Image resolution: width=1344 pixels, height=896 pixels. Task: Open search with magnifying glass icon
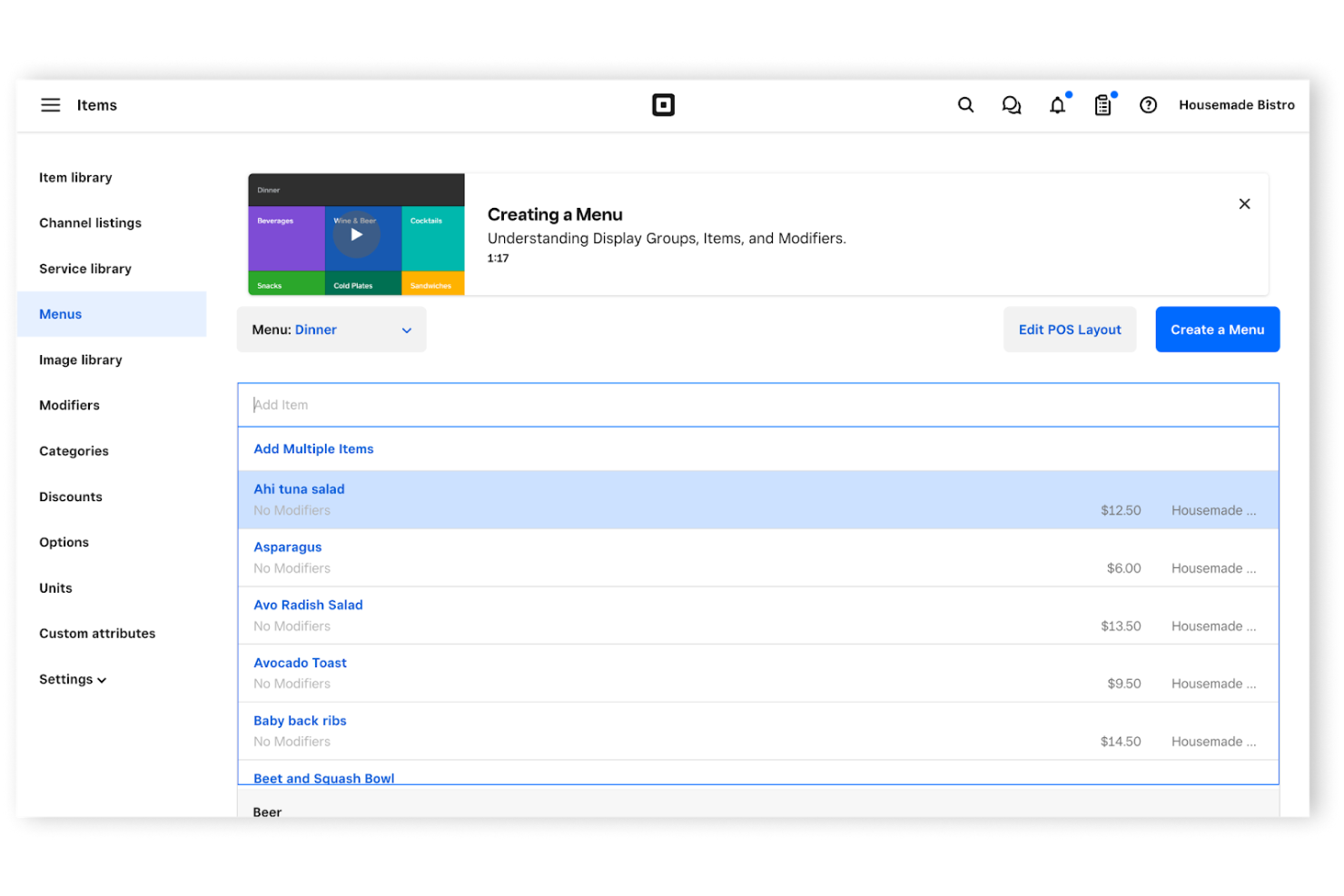(x=965, y=105)
